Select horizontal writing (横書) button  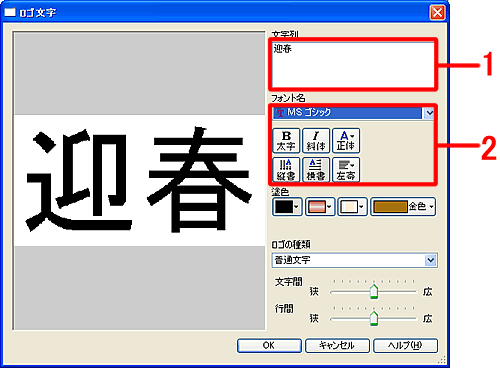point(316,170)
